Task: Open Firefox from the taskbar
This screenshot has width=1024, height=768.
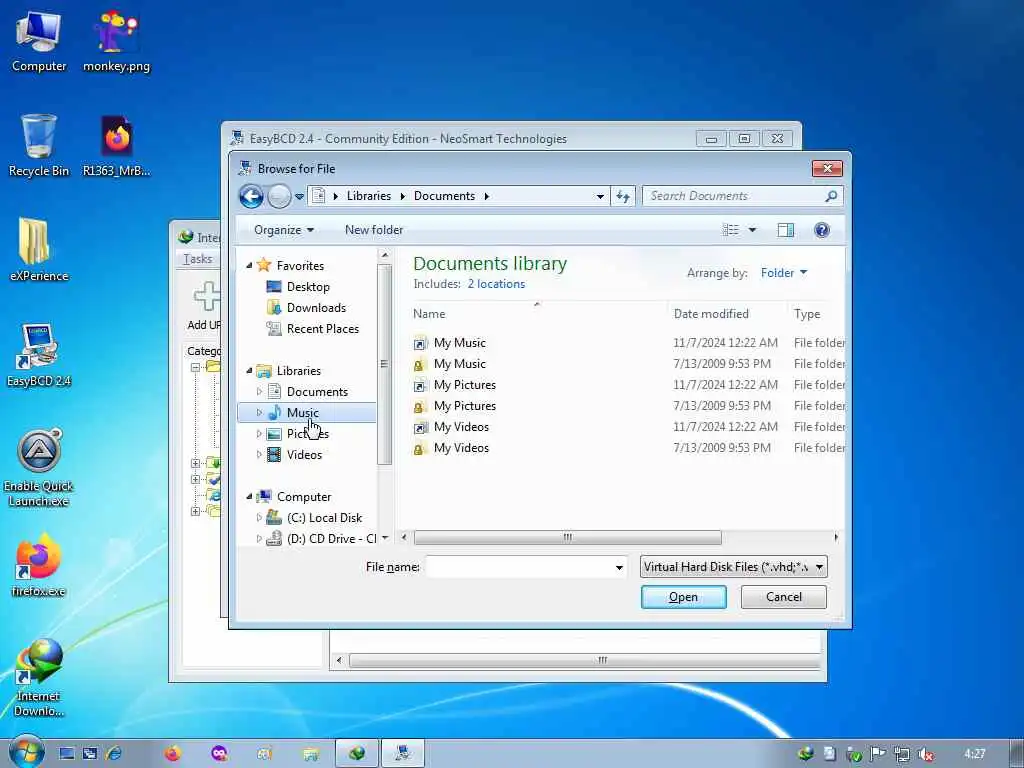Action: pyautogui.click(x=172, y=754)
